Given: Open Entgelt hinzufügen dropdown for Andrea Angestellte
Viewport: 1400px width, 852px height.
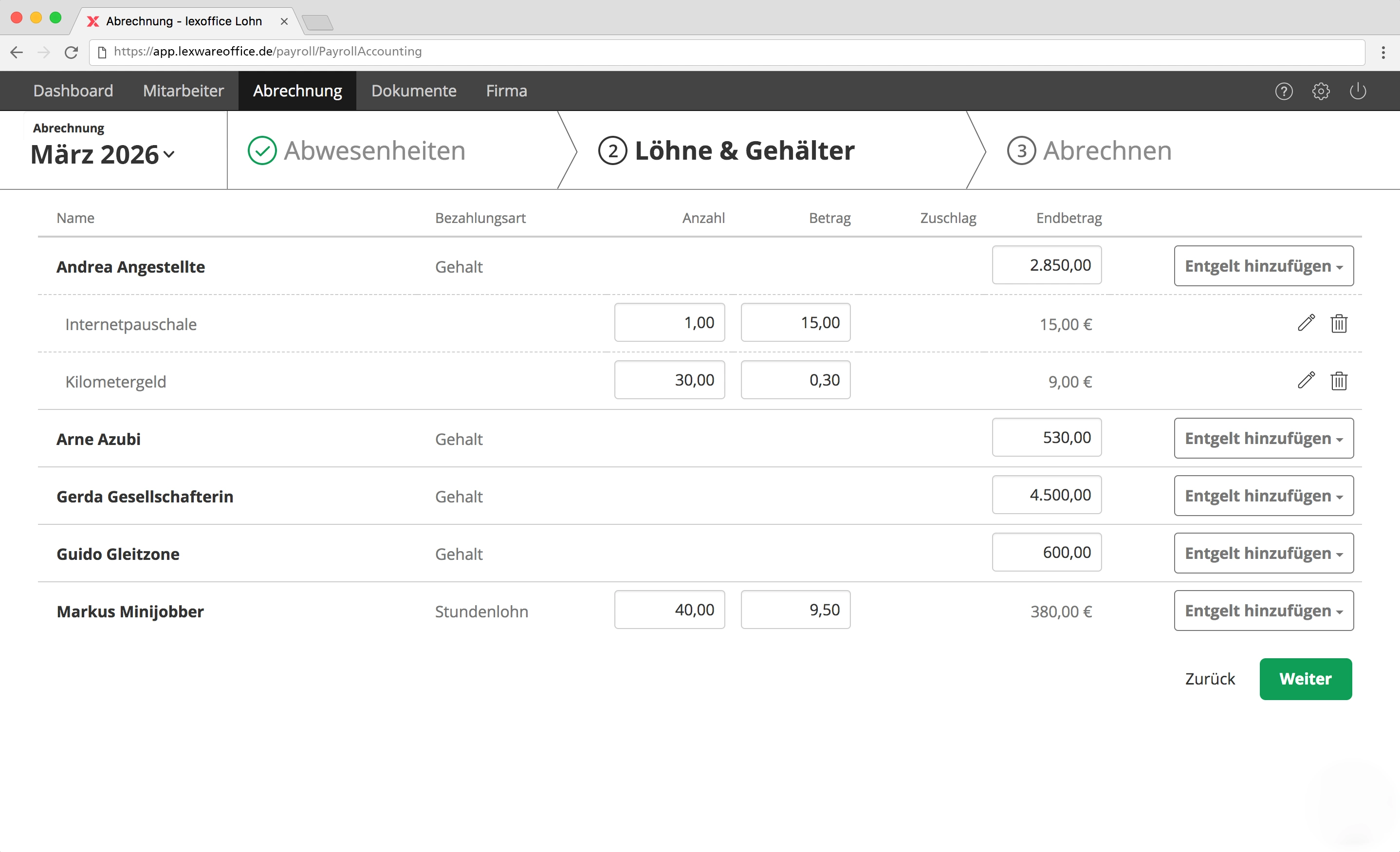Looking at the screenshot, I should [x=1263, y=266].
